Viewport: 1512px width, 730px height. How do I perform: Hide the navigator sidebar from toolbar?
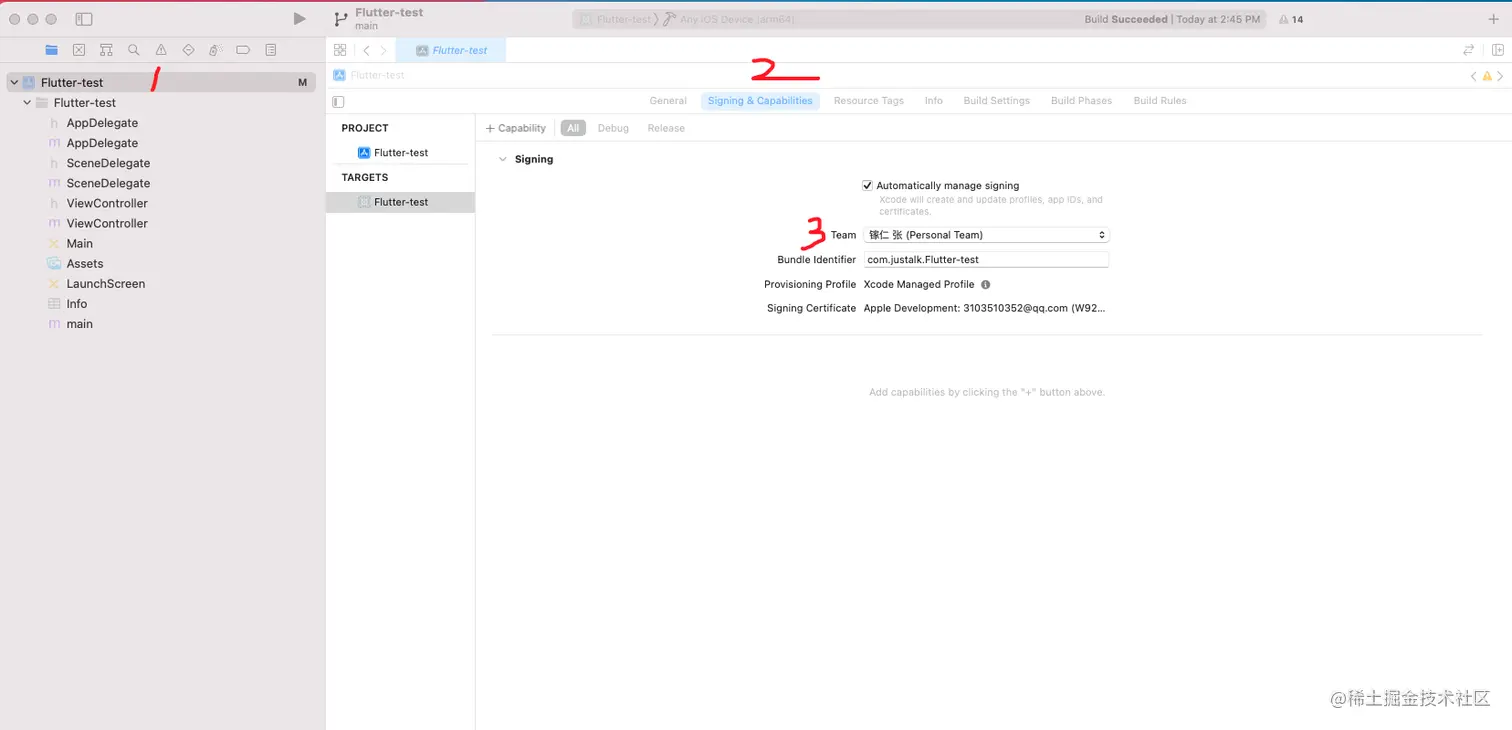point(84,19)
